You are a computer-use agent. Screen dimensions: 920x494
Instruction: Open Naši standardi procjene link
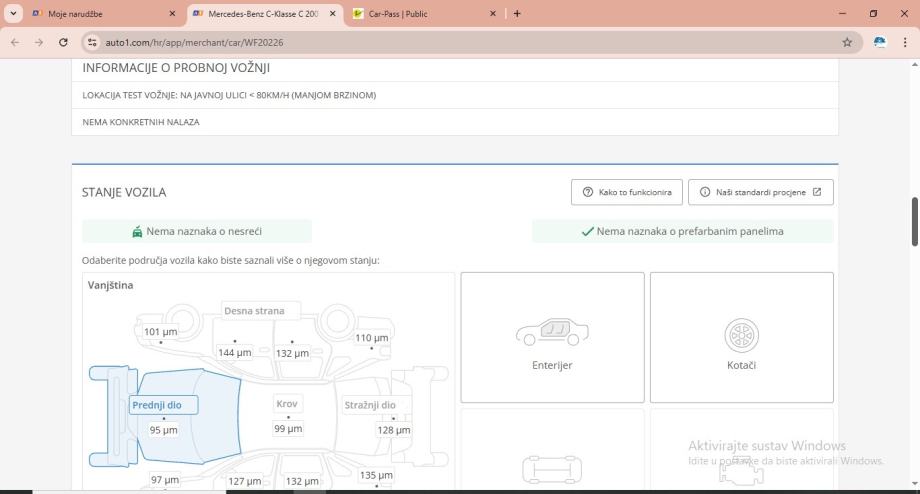click(x=760, y=192)
